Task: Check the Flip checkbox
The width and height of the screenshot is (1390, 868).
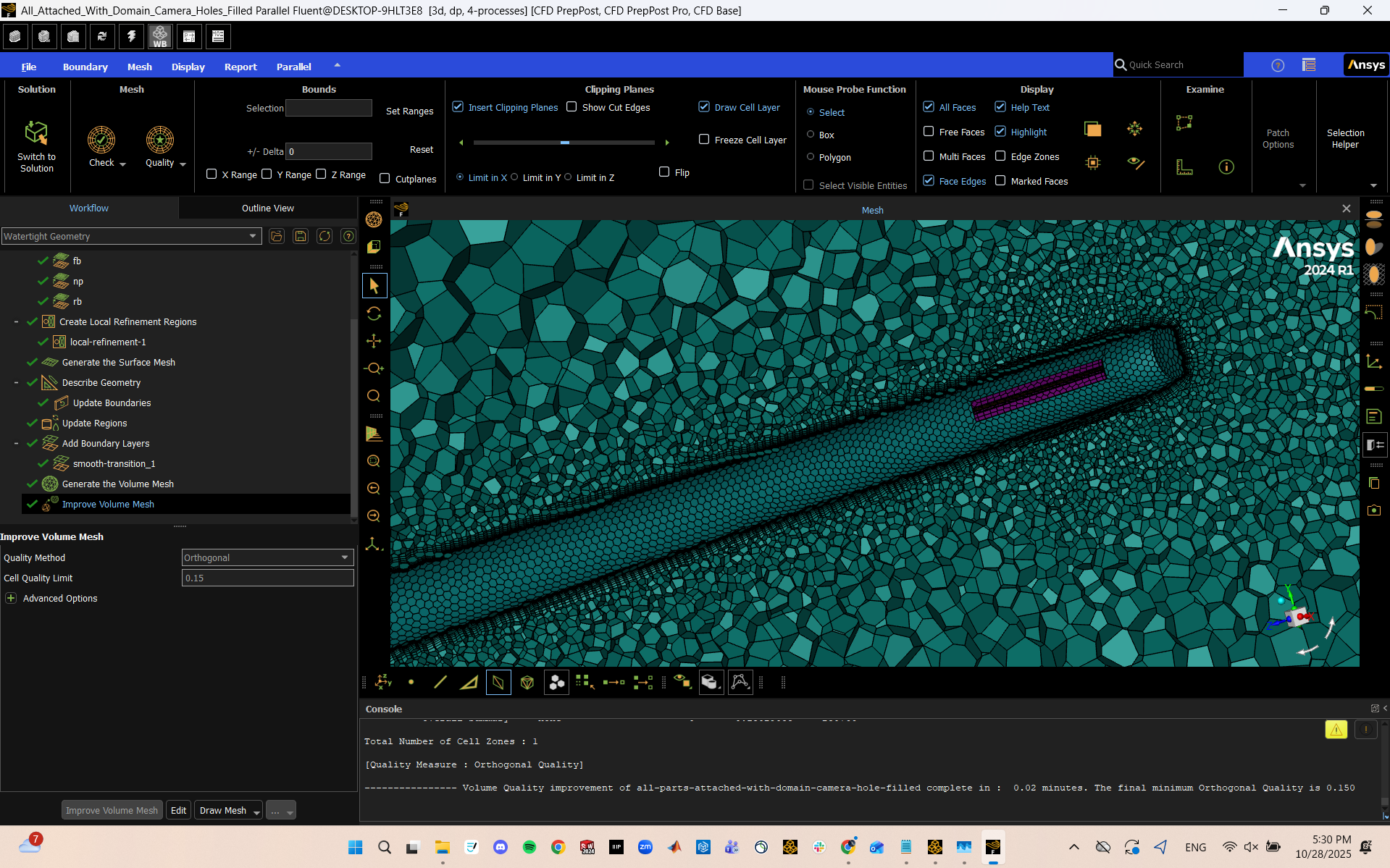Action: pos(664,172)
